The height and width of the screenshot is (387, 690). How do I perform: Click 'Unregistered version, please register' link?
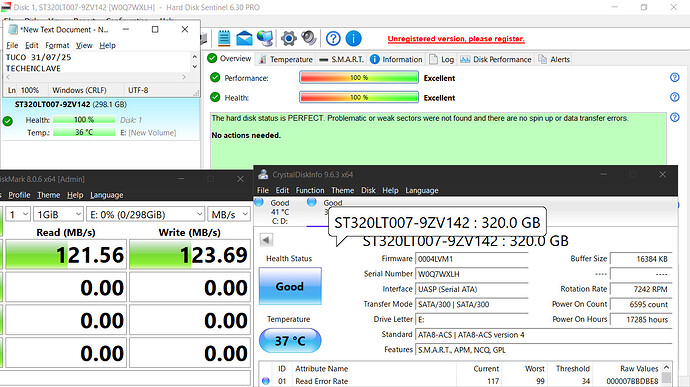tap(456, 39)
